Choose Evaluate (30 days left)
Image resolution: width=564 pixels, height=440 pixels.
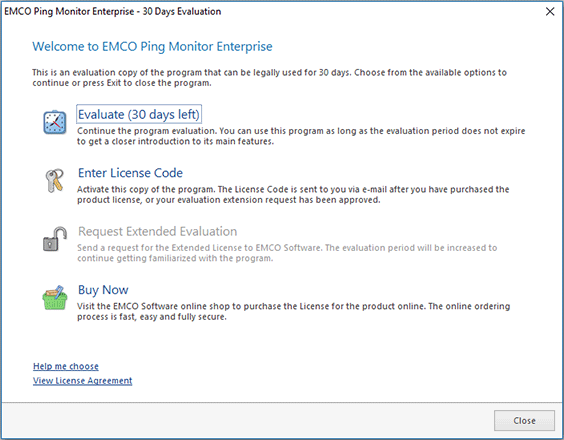coord(139,114)
